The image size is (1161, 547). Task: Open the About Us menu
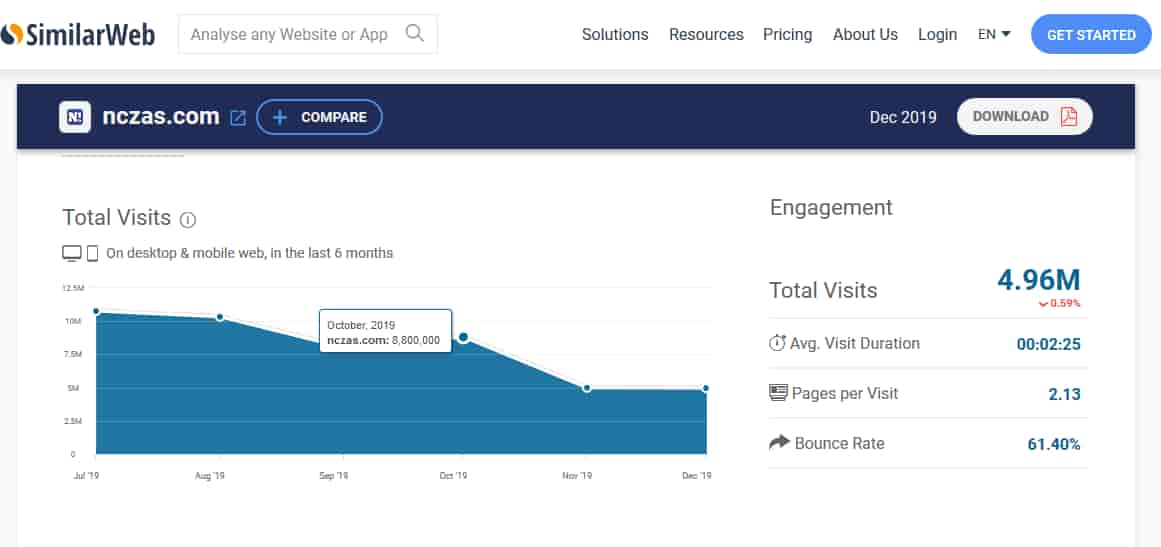click(865, 35)
